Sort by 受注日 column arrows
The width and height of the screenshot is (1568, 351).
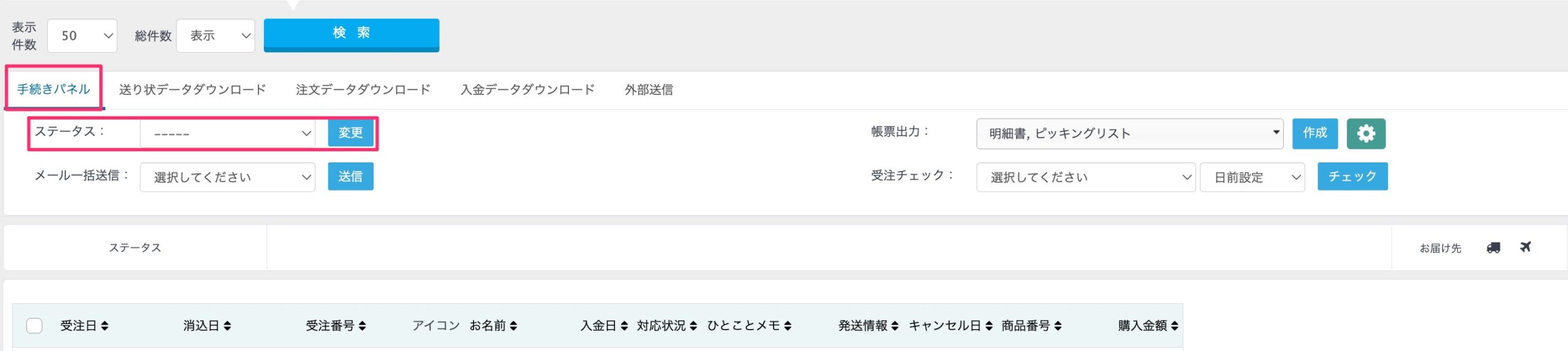click(x=105, y=326)
